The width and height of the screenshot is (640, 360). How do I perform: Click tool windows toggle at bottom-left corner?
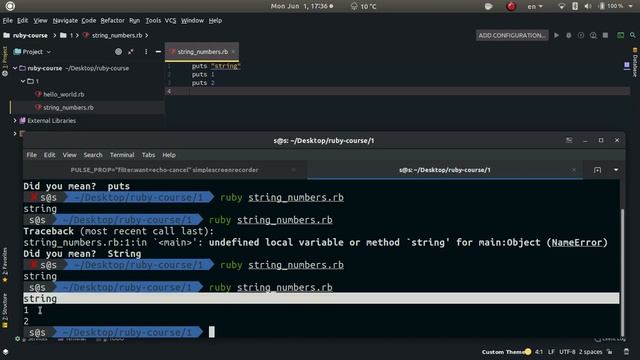(5, 351)
